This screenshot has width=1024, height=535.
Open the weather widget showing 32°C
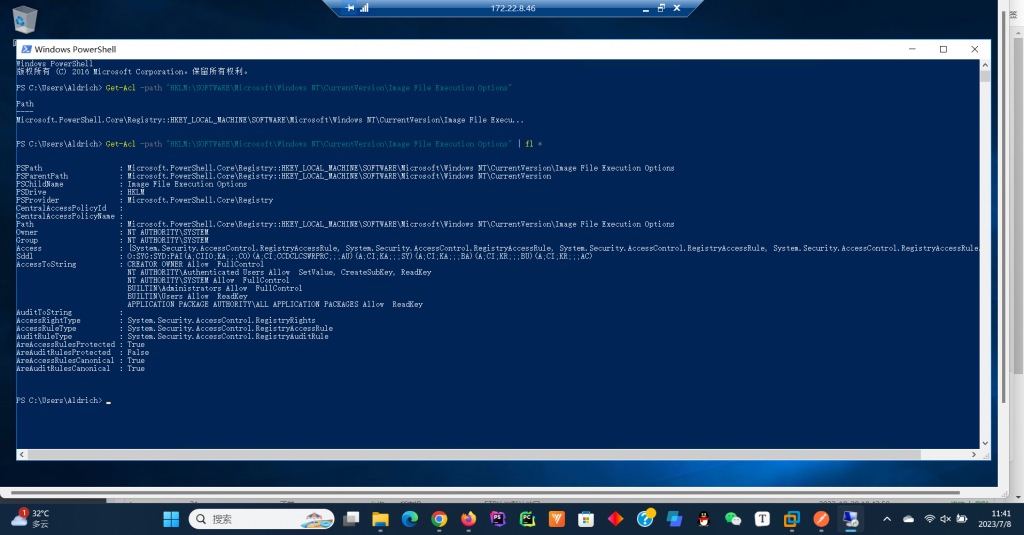tap(30, 518)
